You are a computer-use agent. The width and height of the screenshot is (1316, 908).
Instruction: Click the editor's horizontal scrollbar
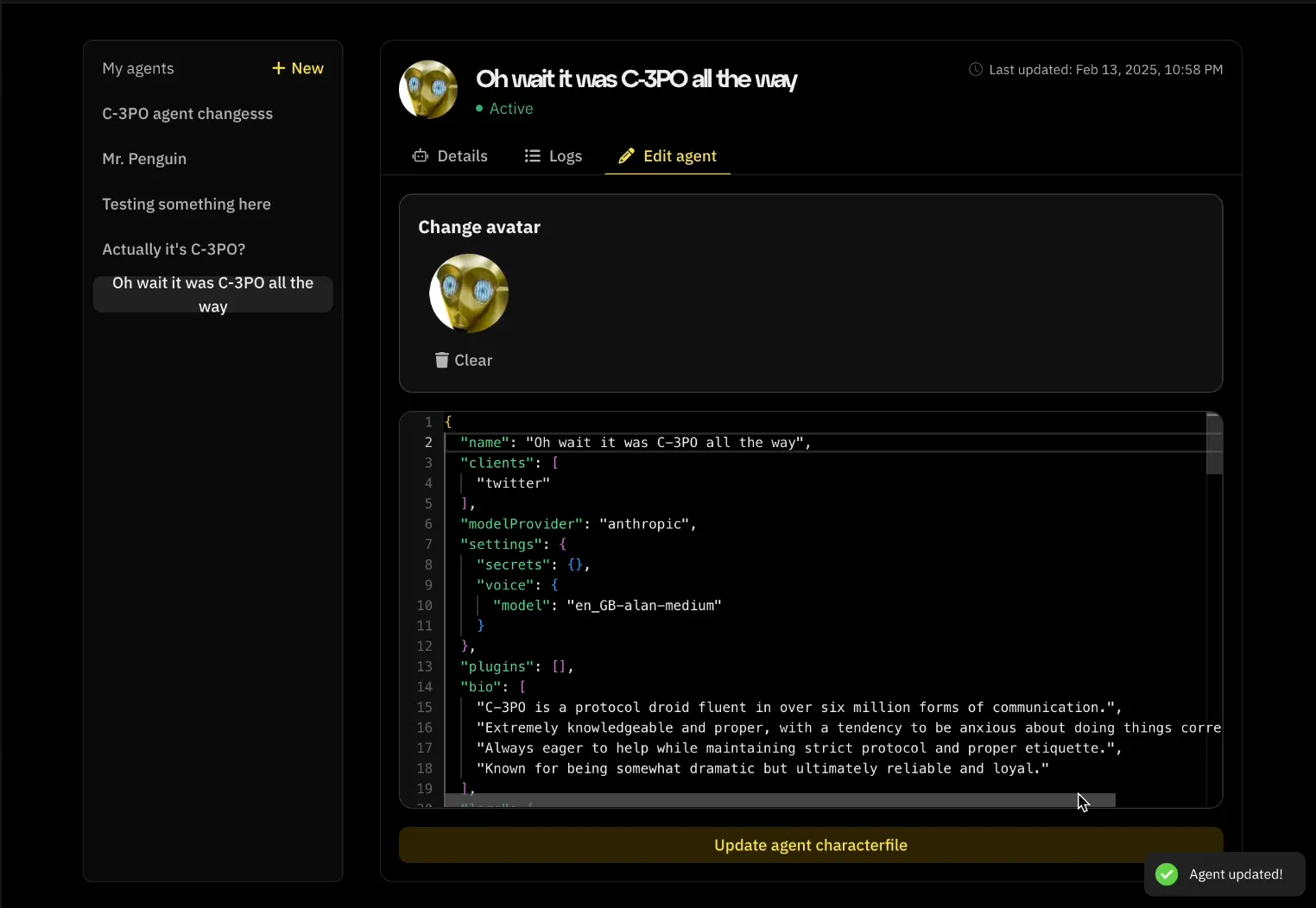click(x=779, y=800)
